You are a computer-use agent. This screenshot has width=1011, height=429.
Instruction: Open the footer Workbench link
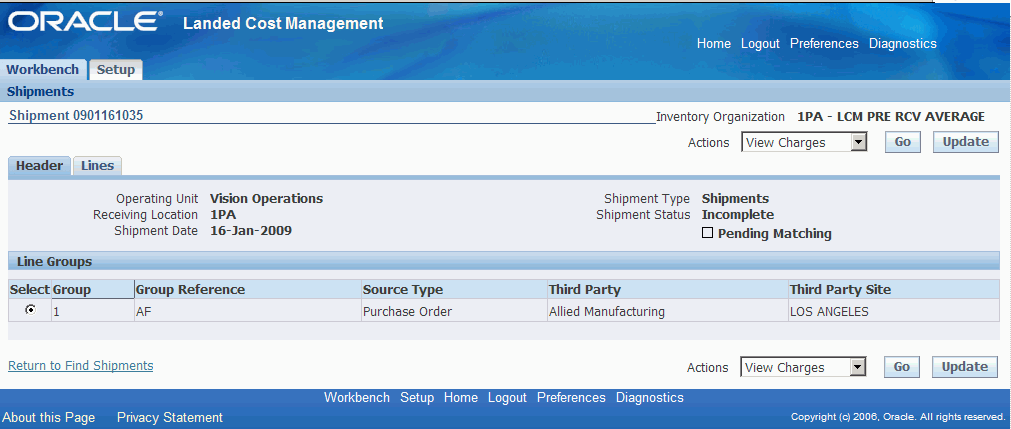click(x=357, y=397)
